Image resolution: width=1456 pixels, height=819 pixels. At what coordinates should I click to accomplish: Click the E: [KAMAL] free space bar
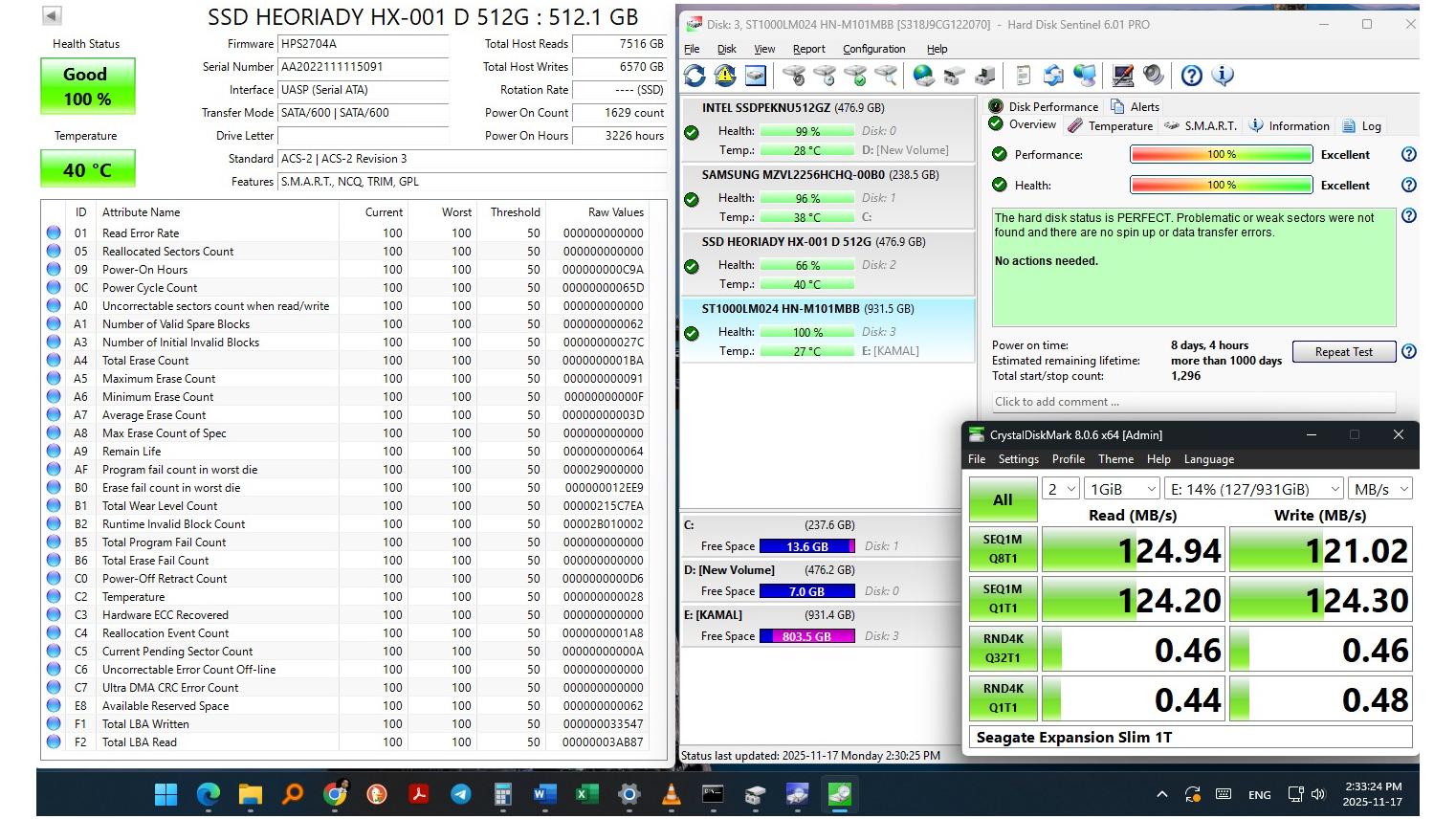(x=806, y=636)
